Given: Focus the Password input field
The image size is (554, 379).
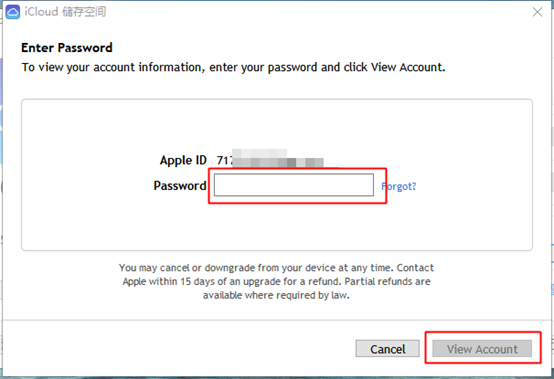Looking at the screenshot, I should (294, 185).
